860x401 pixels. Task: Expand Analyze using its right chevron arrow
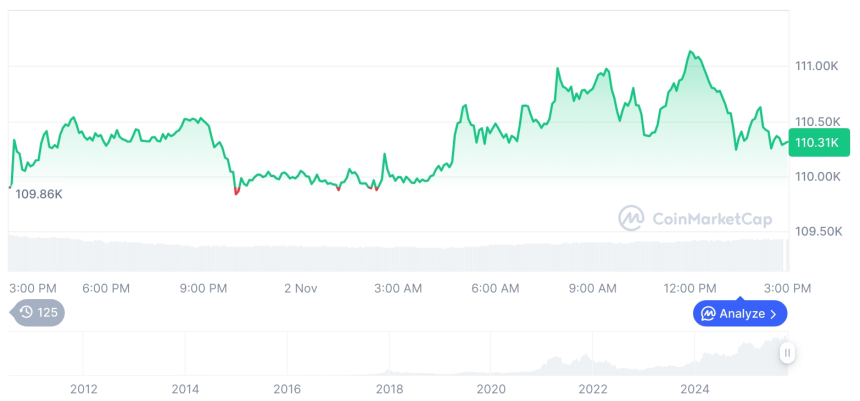point(773,314)
